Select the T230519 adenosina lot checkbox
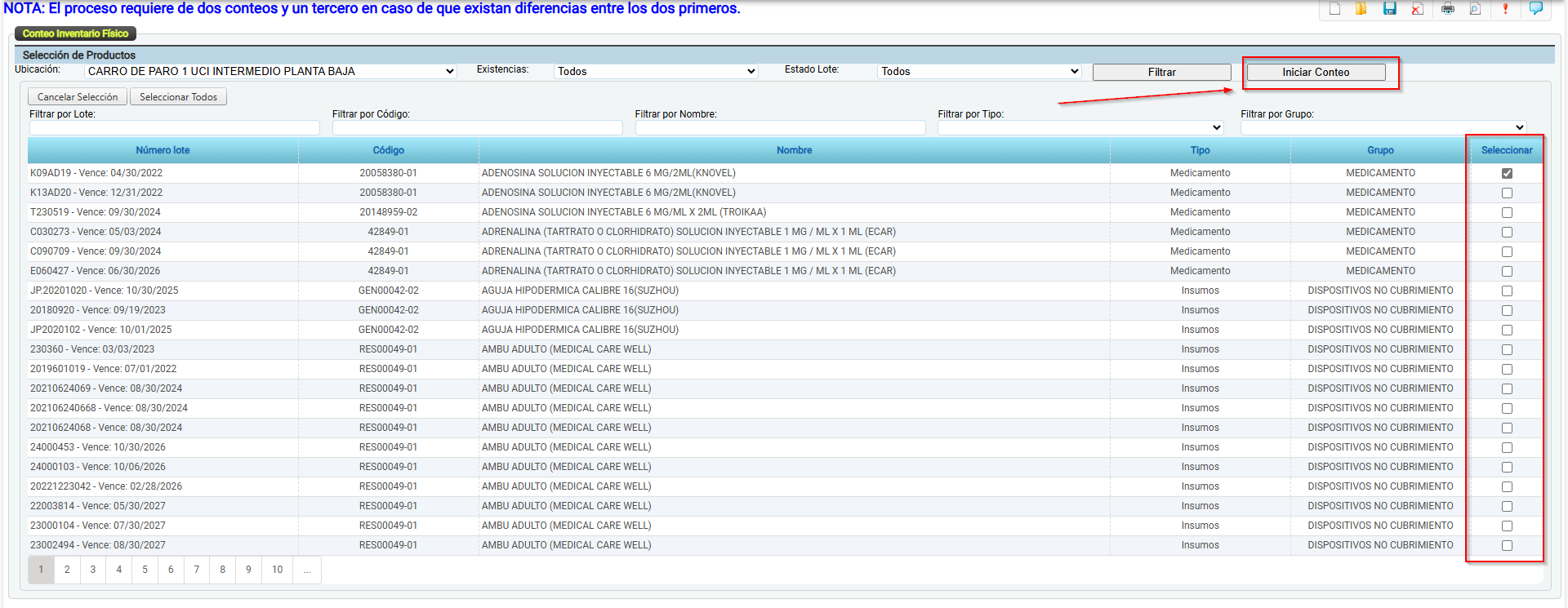The width and height of the screenshot is (1568, 608). pos(1507,212)
